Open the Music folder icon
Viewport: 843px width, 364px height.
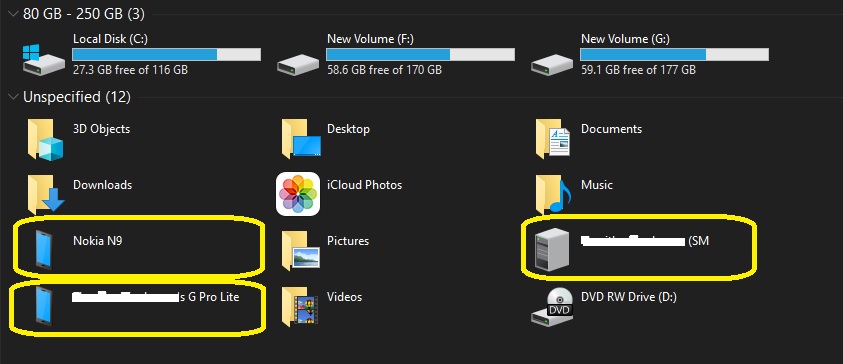point(553,194)
